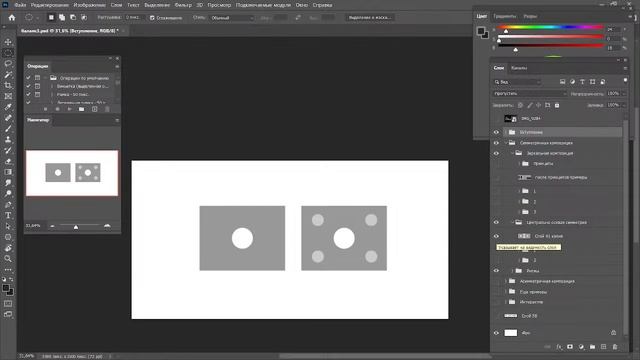The image size is (640, 360).
Task: Filter layers by pixel layers icon
Action: [562, 82]
